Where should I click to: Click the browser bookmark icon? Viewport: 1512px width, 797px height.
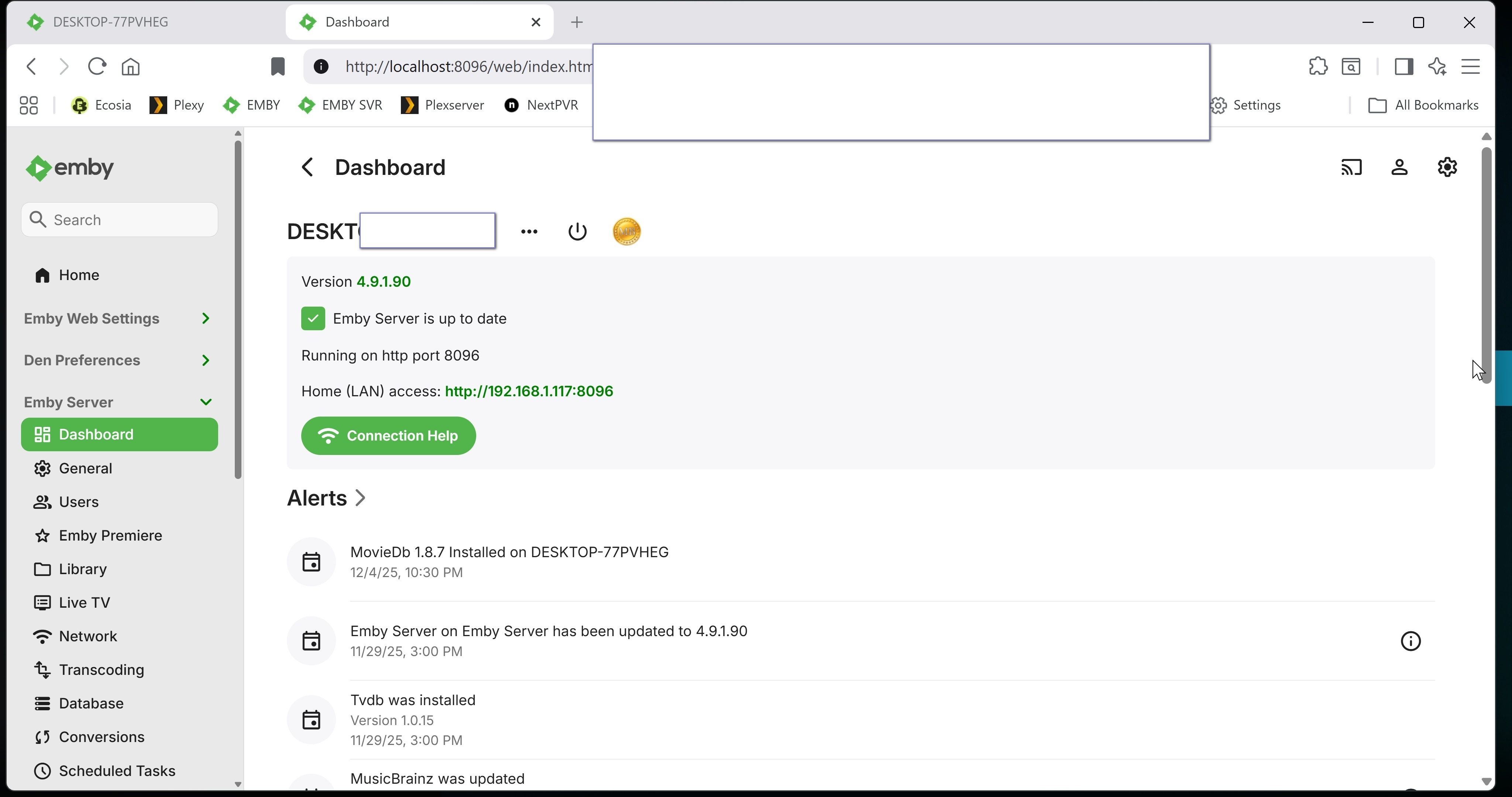[x=277, y=67]
